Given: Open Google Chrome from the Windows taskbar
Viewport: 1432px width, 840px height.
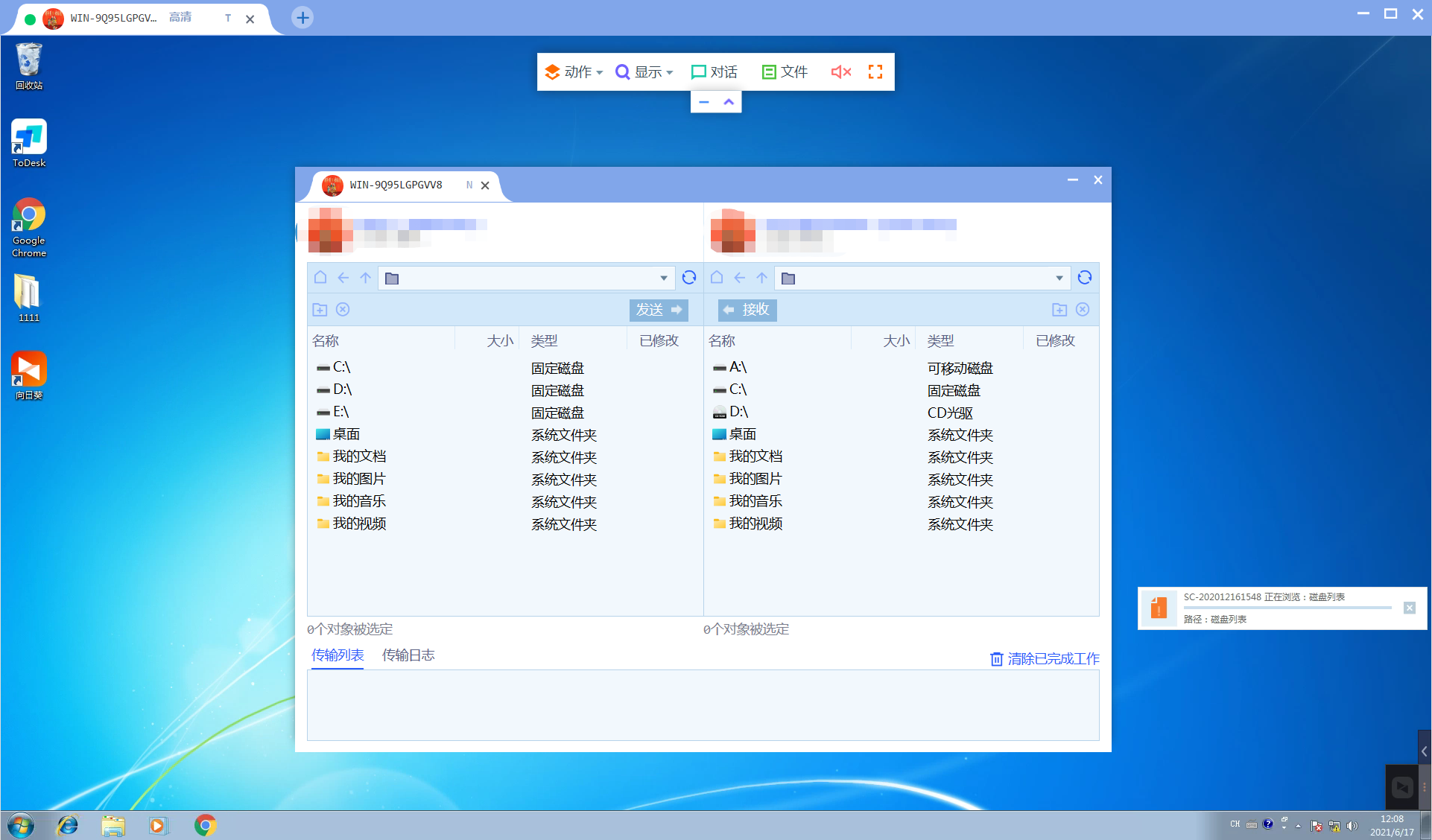Looking at the screenshot, I should coord(206,825).
